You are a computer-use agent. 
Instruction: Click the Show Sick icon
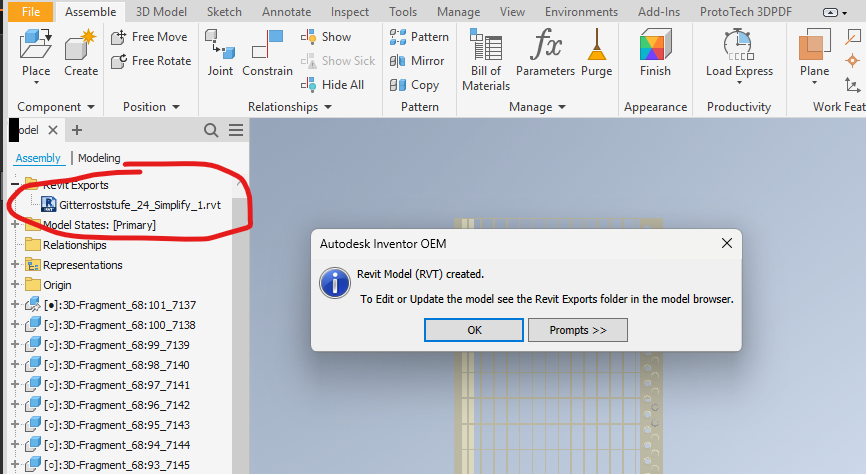308,61
